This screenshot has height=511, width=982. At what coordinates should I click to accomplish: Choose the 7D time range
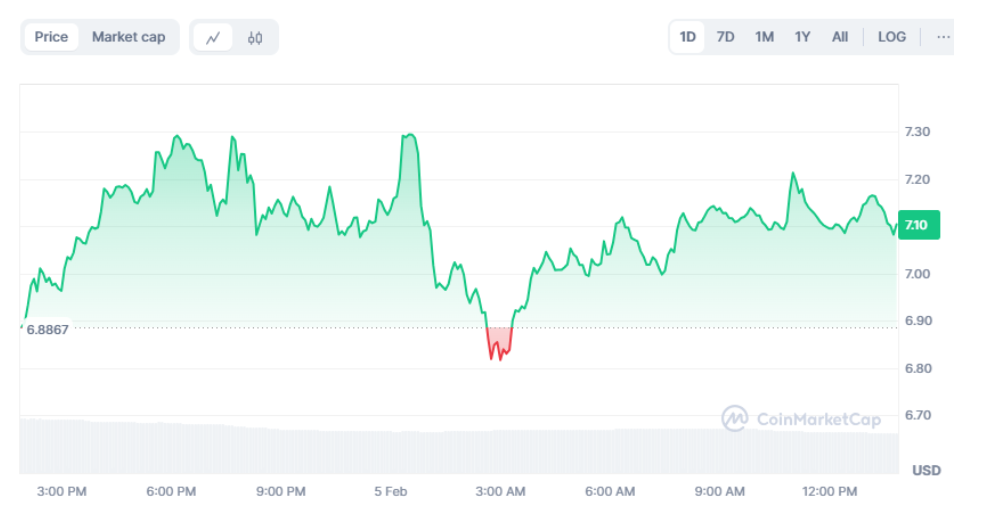(x=725, y=37)
